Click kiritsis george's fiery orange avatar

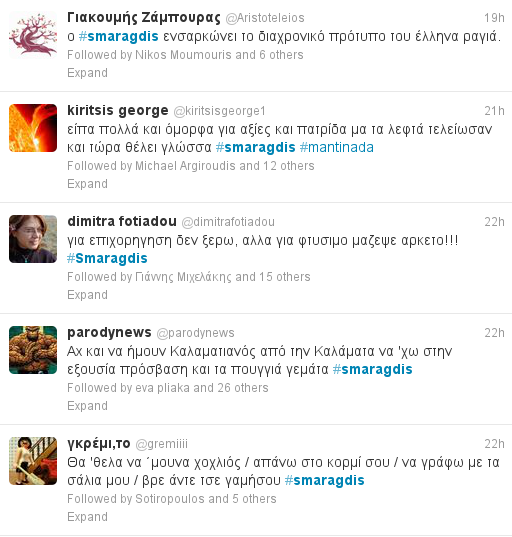pos(33,128)
